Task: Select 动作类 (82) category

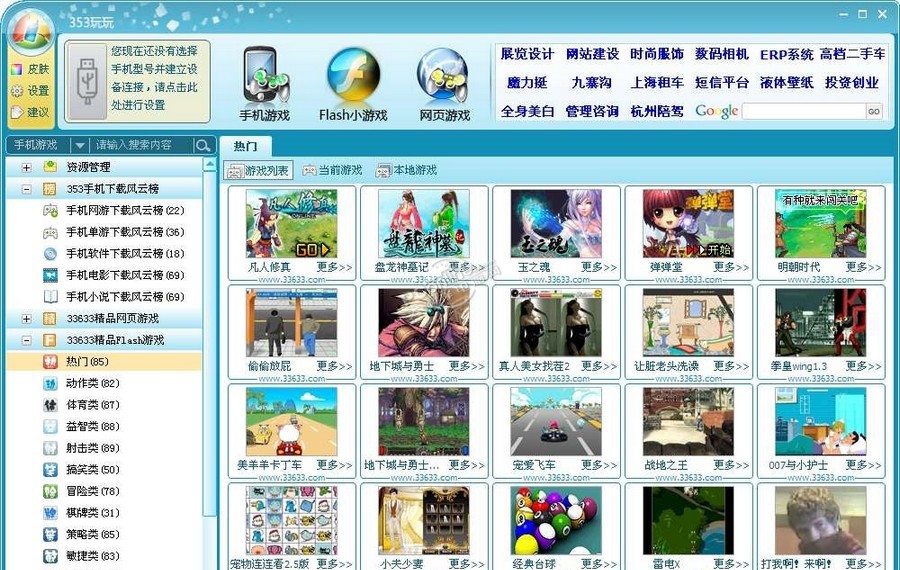Action: coord(82,383)
